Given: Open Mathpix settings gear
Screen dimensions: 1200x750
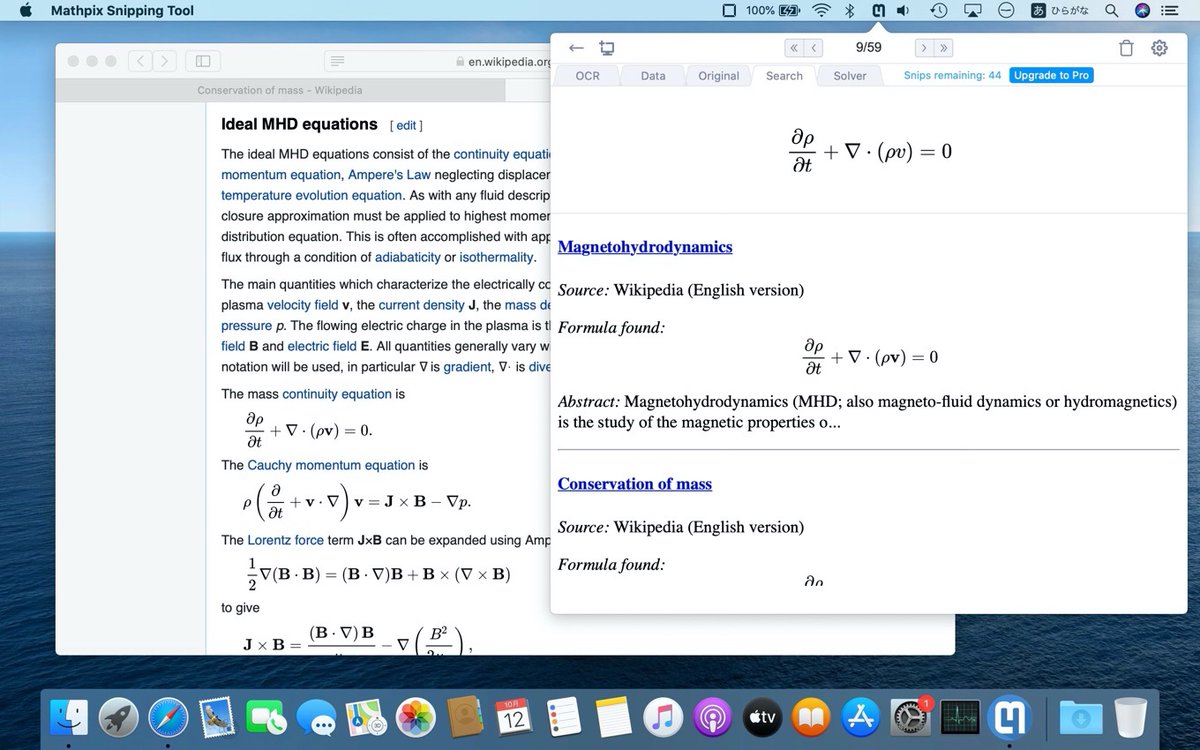Looking at the screenshot, I should [x=1160, y=48].
